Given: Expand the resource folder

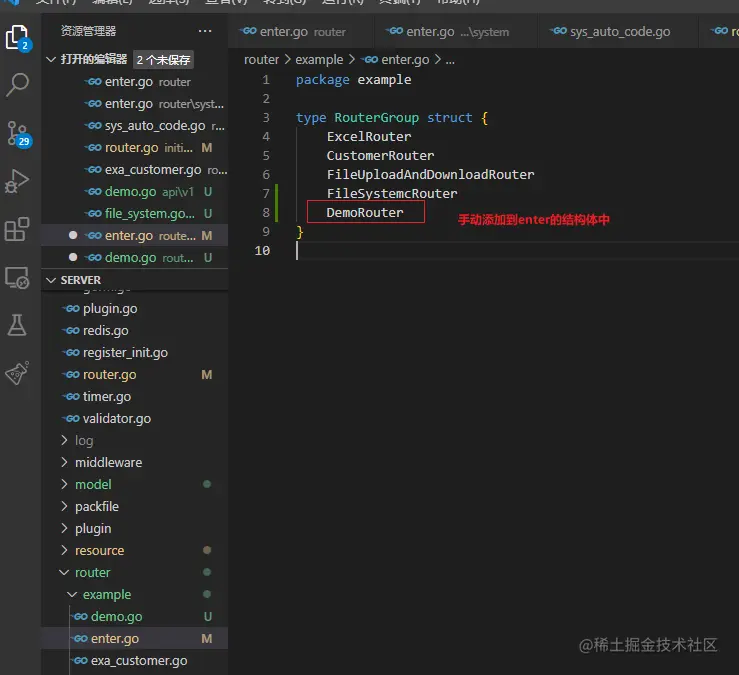Looking at the screenshot, I should click(65, 550).
